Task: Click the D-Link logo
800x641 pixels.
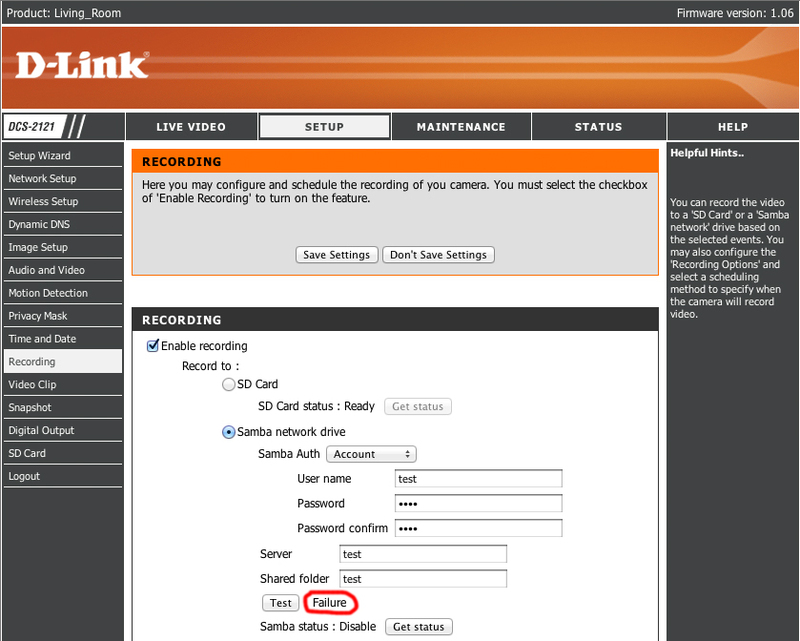Action: (82, 65)
